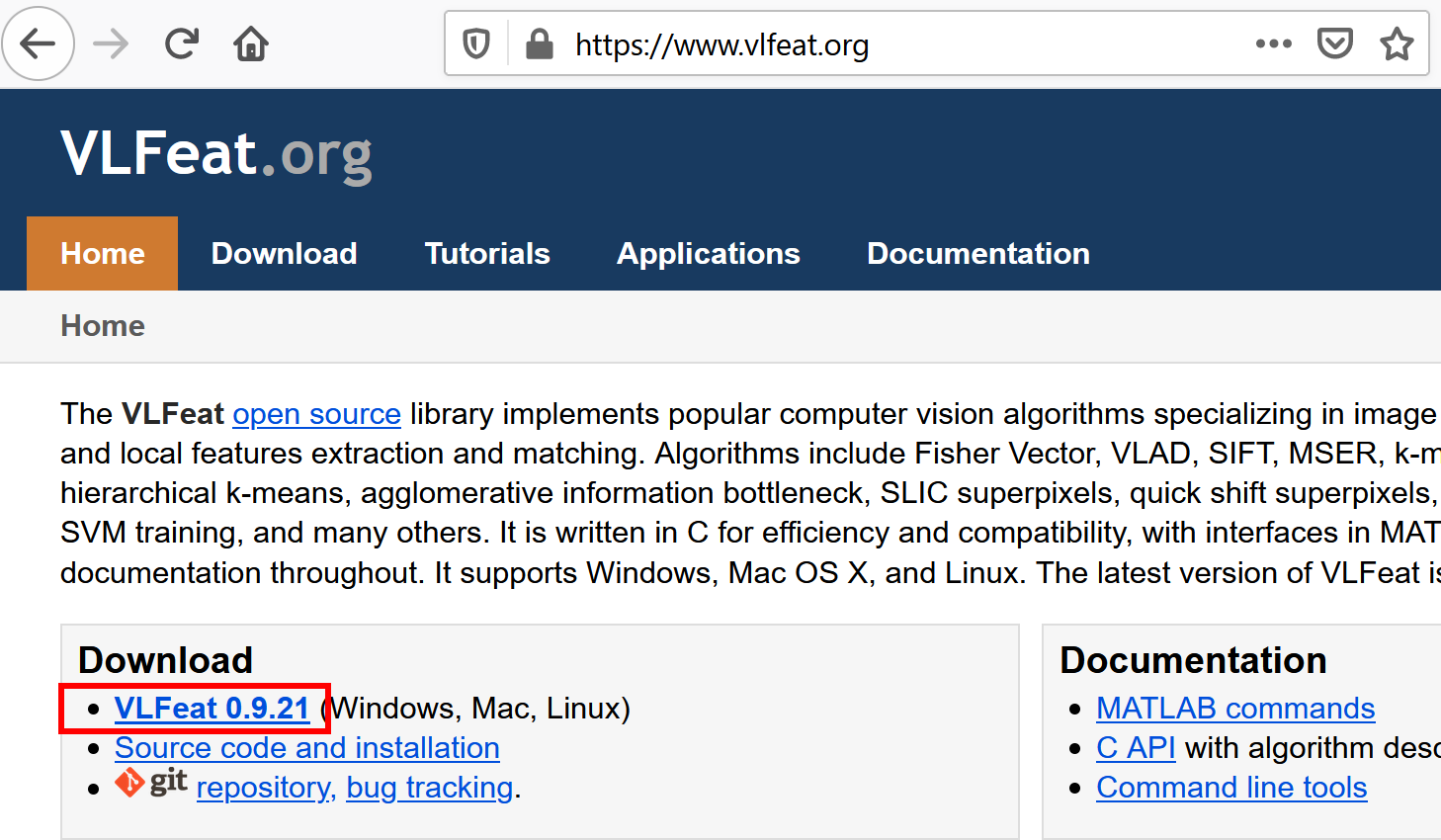The height and width of the screenshot is (840, 1441).
Task: Go back with the browser back arrow
Action: (x=39, y=43)
